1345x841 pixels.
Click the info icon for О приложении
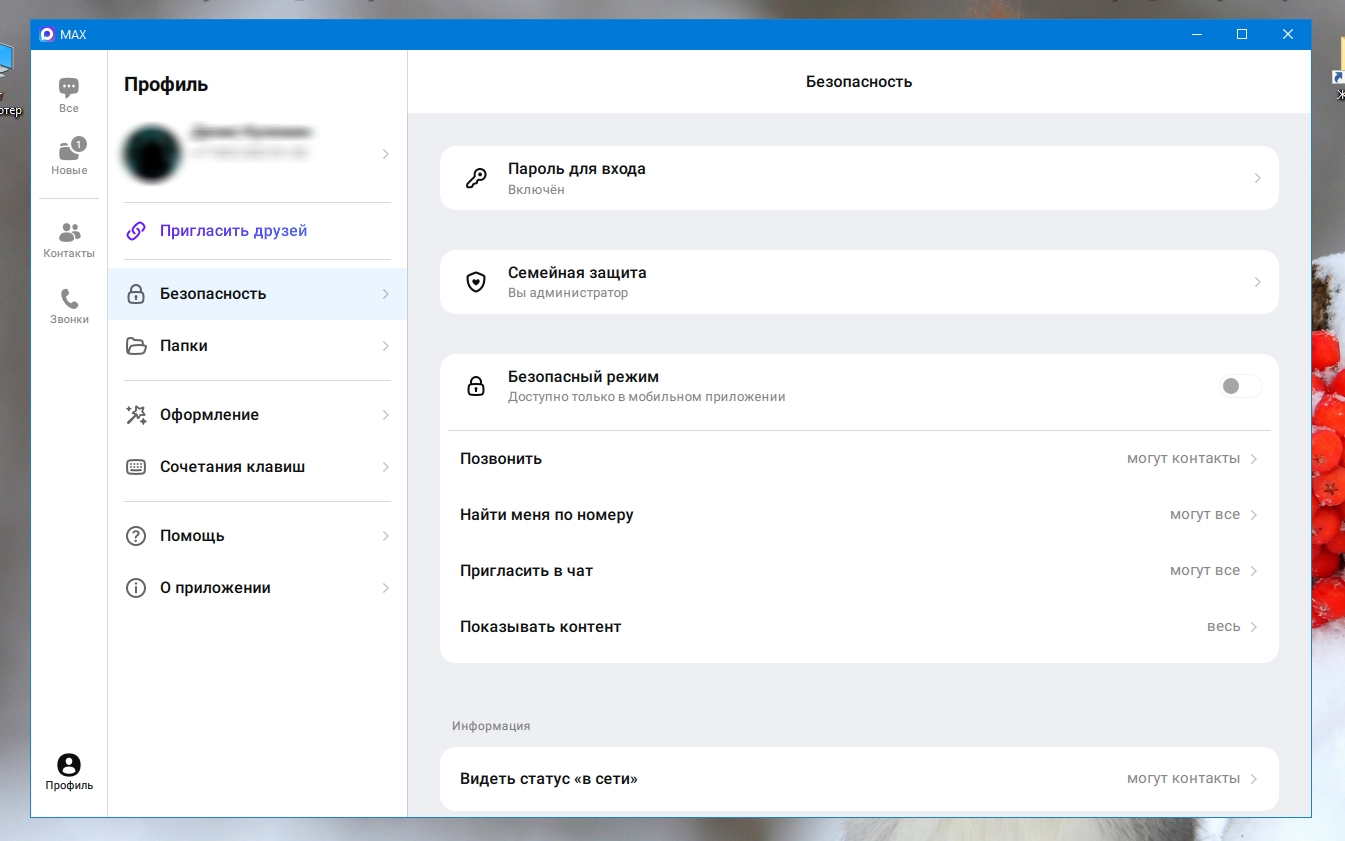[x=136, y=588]
